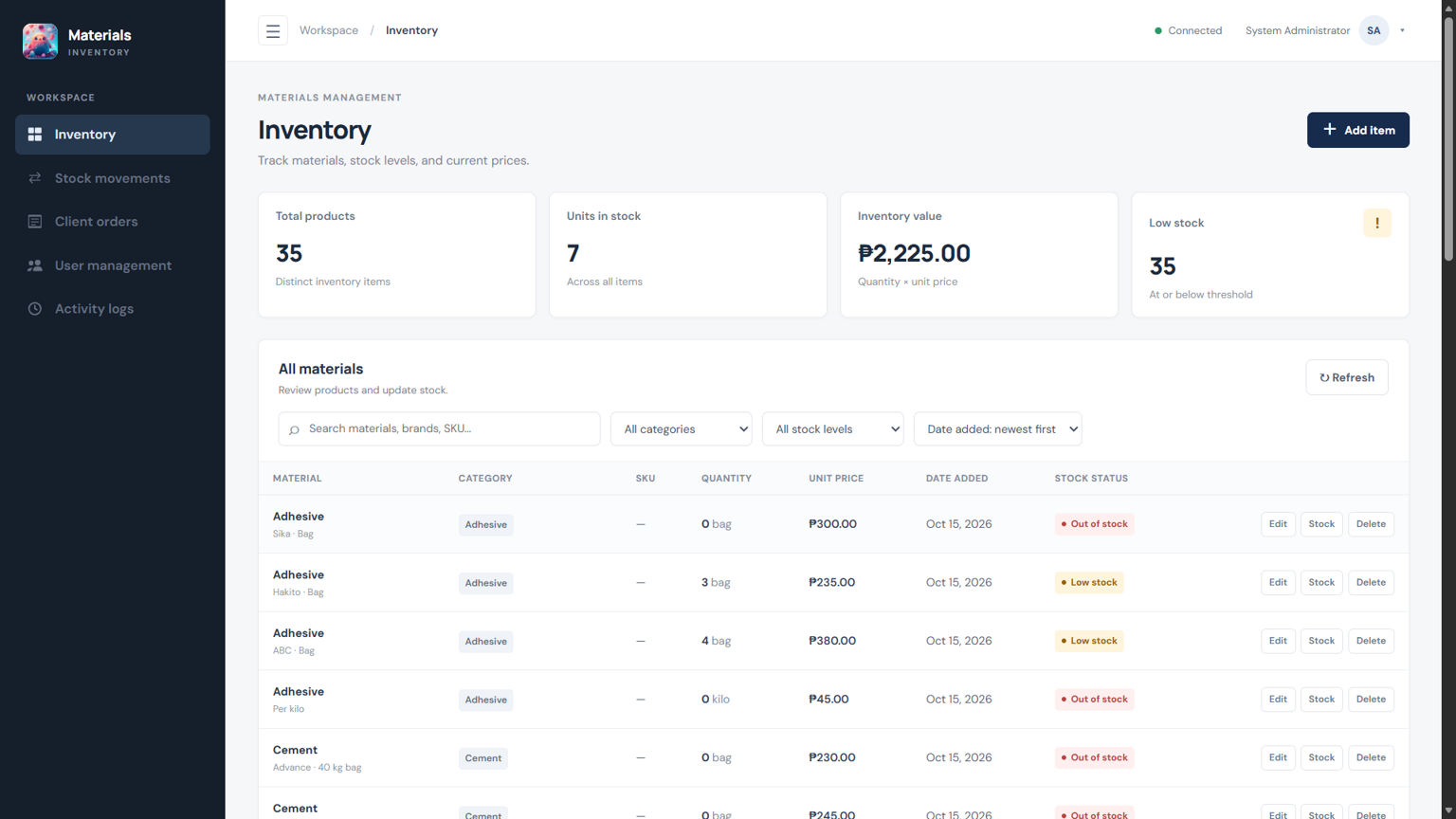Open the Date added sort dropdown
Viewport: 1456px width, 819px height.
coord(997,428)
